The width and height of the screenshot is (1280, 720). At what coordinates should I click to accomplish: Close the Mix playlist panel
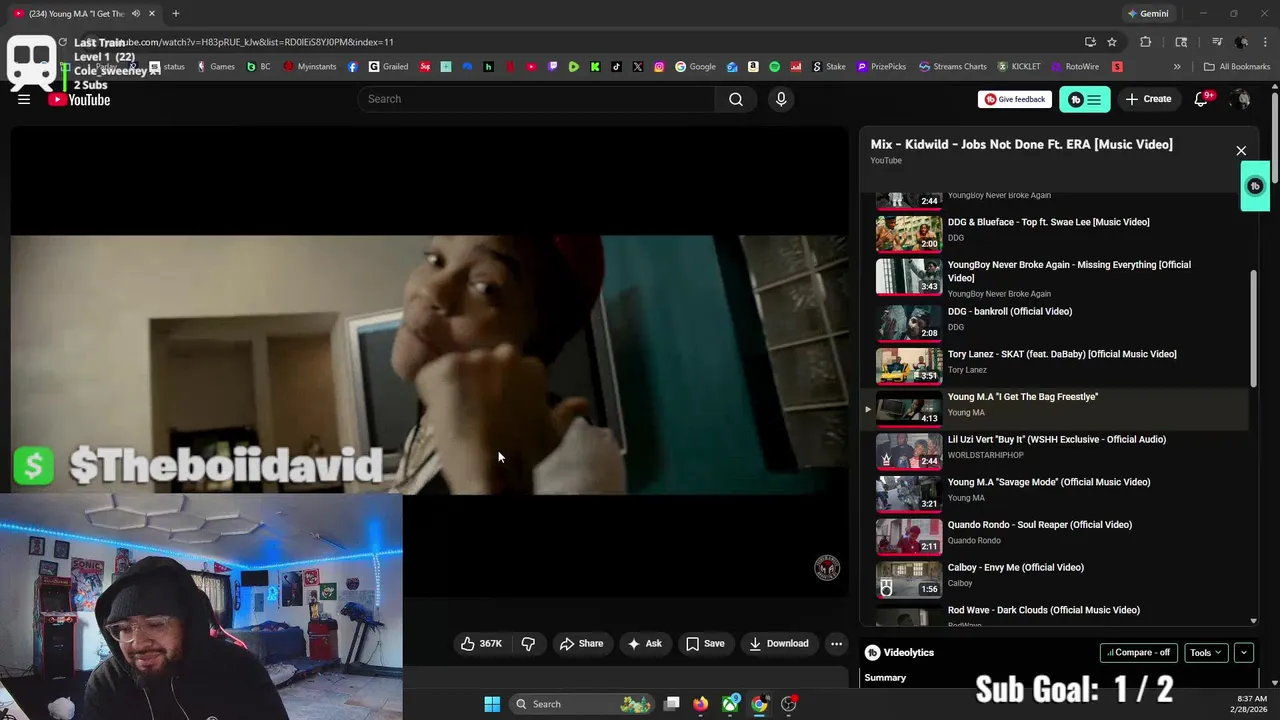click(1241, 151)
